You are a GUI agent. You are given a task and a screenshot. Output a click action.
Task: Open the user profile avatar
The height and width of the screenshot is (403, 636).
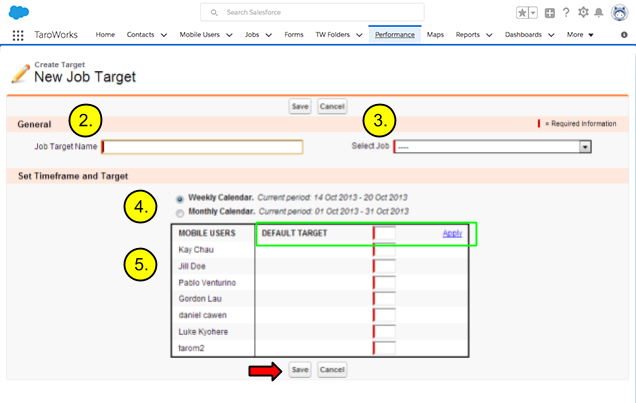click(x=618, y=13)
